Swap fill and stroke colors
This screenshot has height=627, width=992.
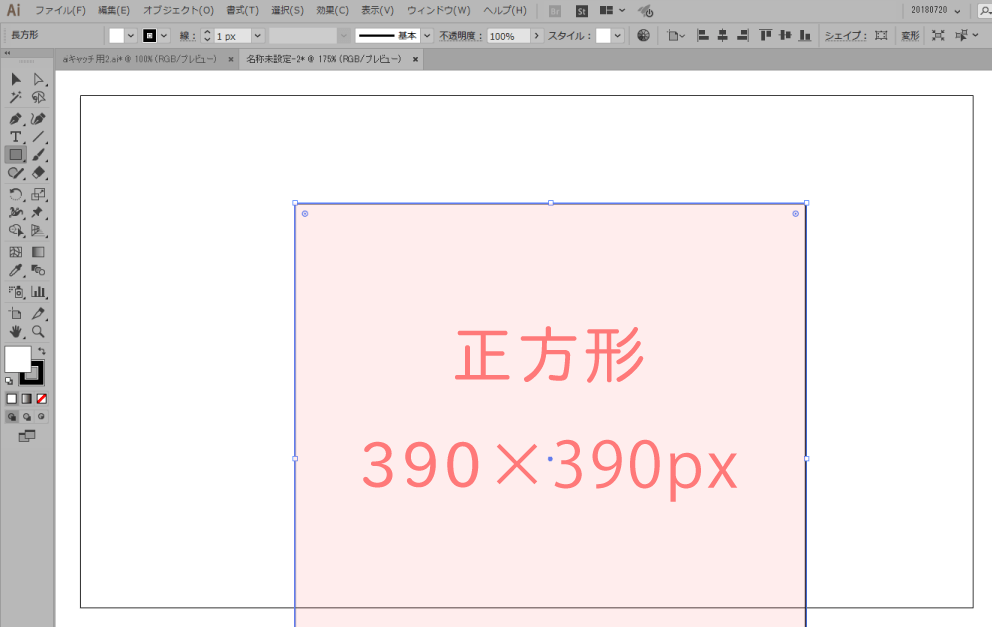coord(42,351)
